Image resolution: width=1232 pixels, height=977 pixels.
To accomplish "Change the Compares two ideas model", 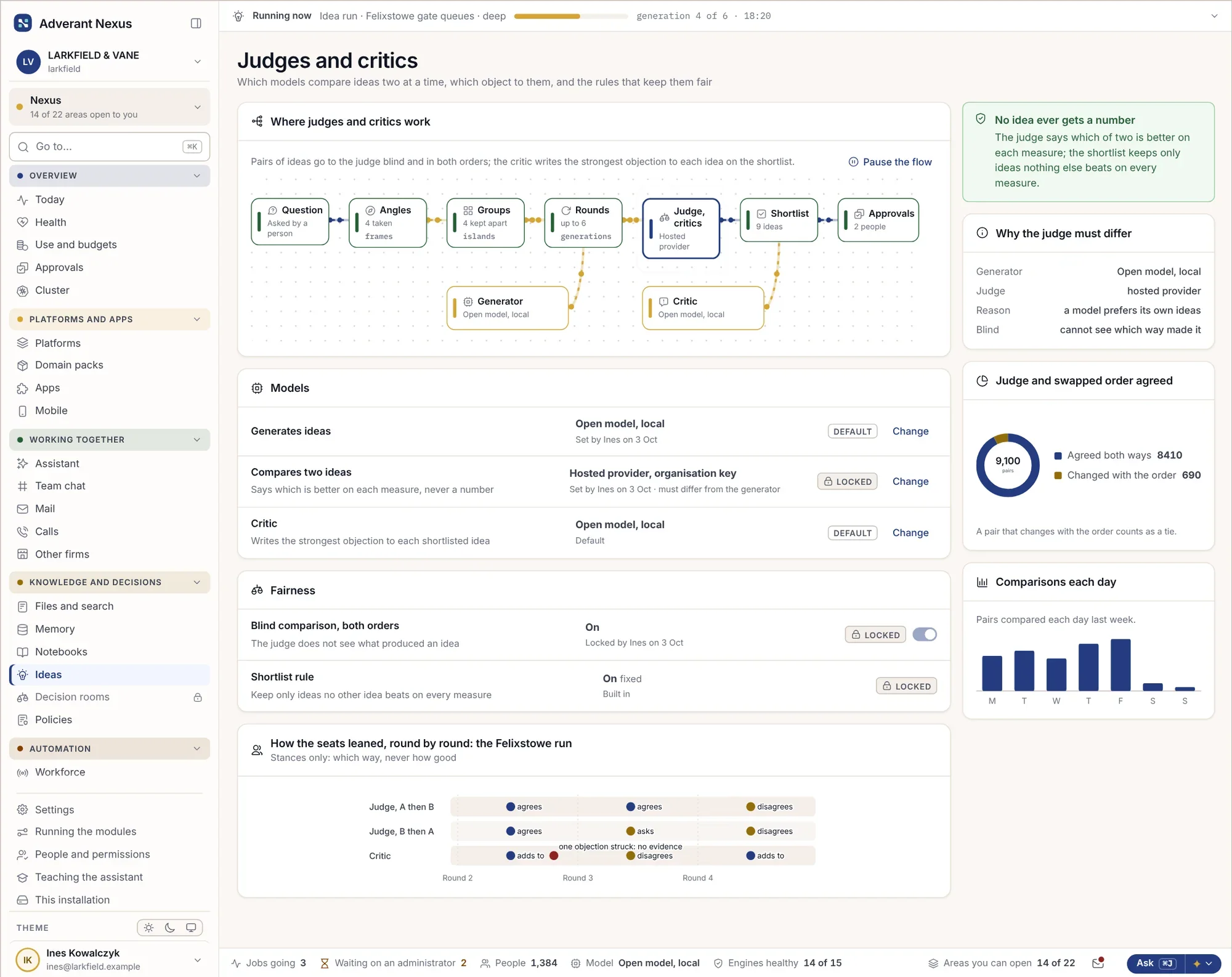I will click(910, 482).
